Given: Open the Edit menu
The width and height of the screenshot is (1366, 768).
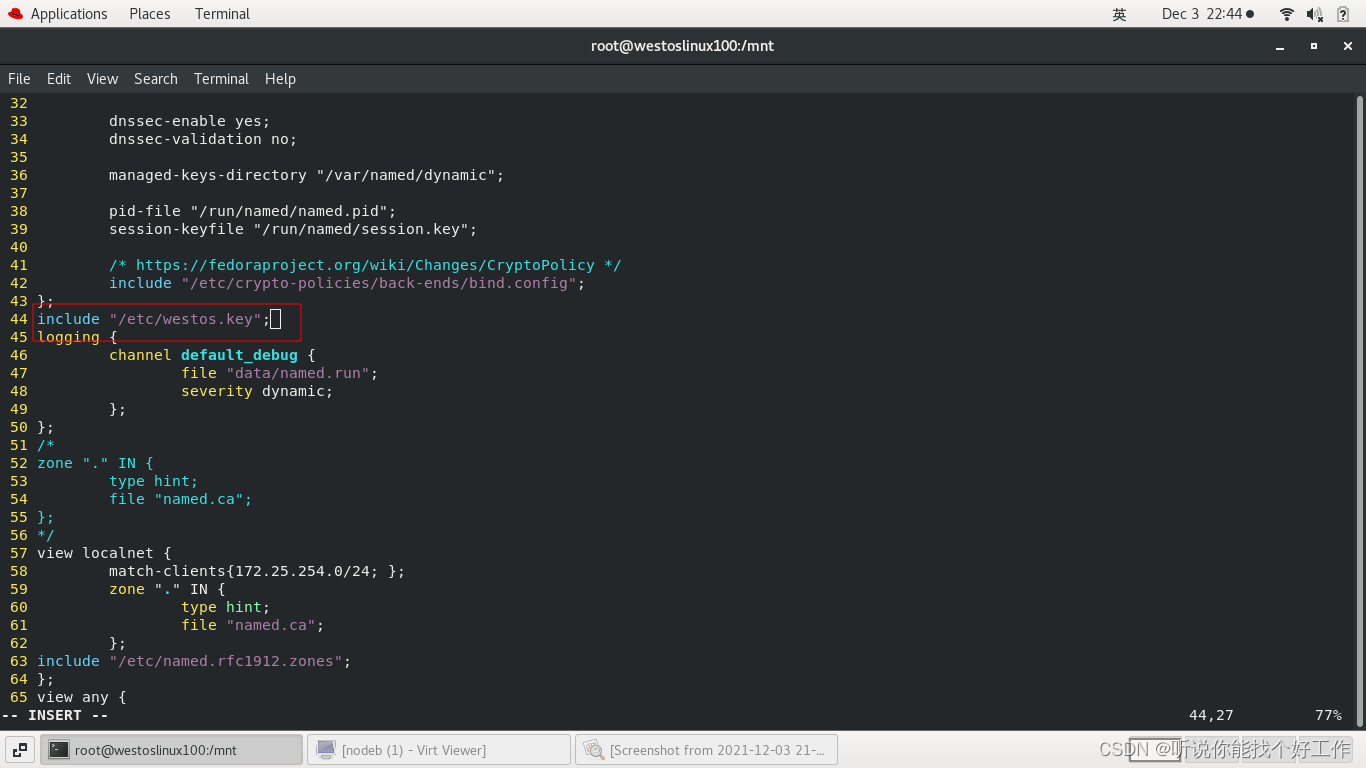Looking at the screenshot, I should coord(59,79).
